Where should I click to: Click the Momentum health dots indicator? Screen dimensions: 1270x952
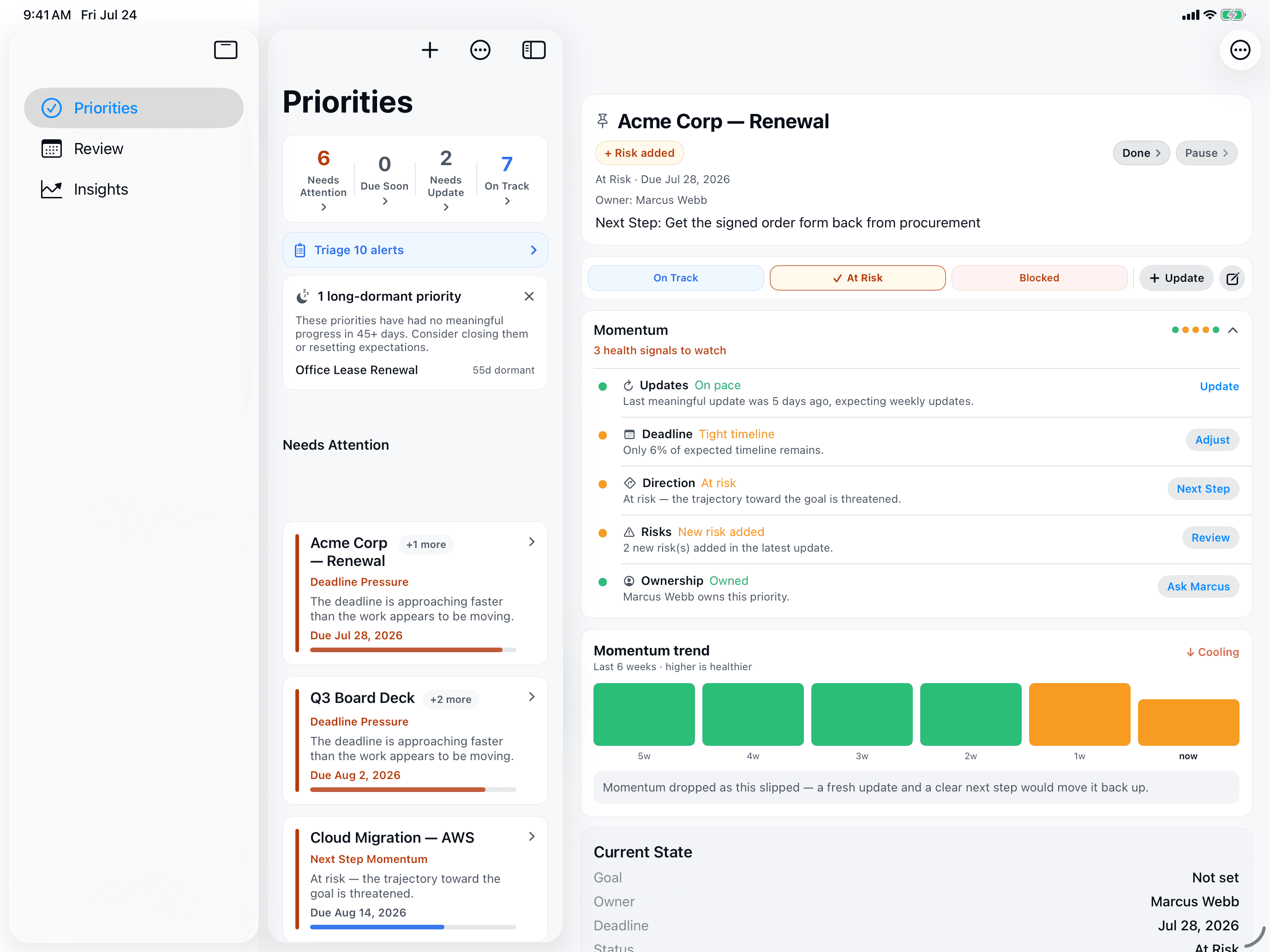pyautogui.click(x=1195, y=330)
